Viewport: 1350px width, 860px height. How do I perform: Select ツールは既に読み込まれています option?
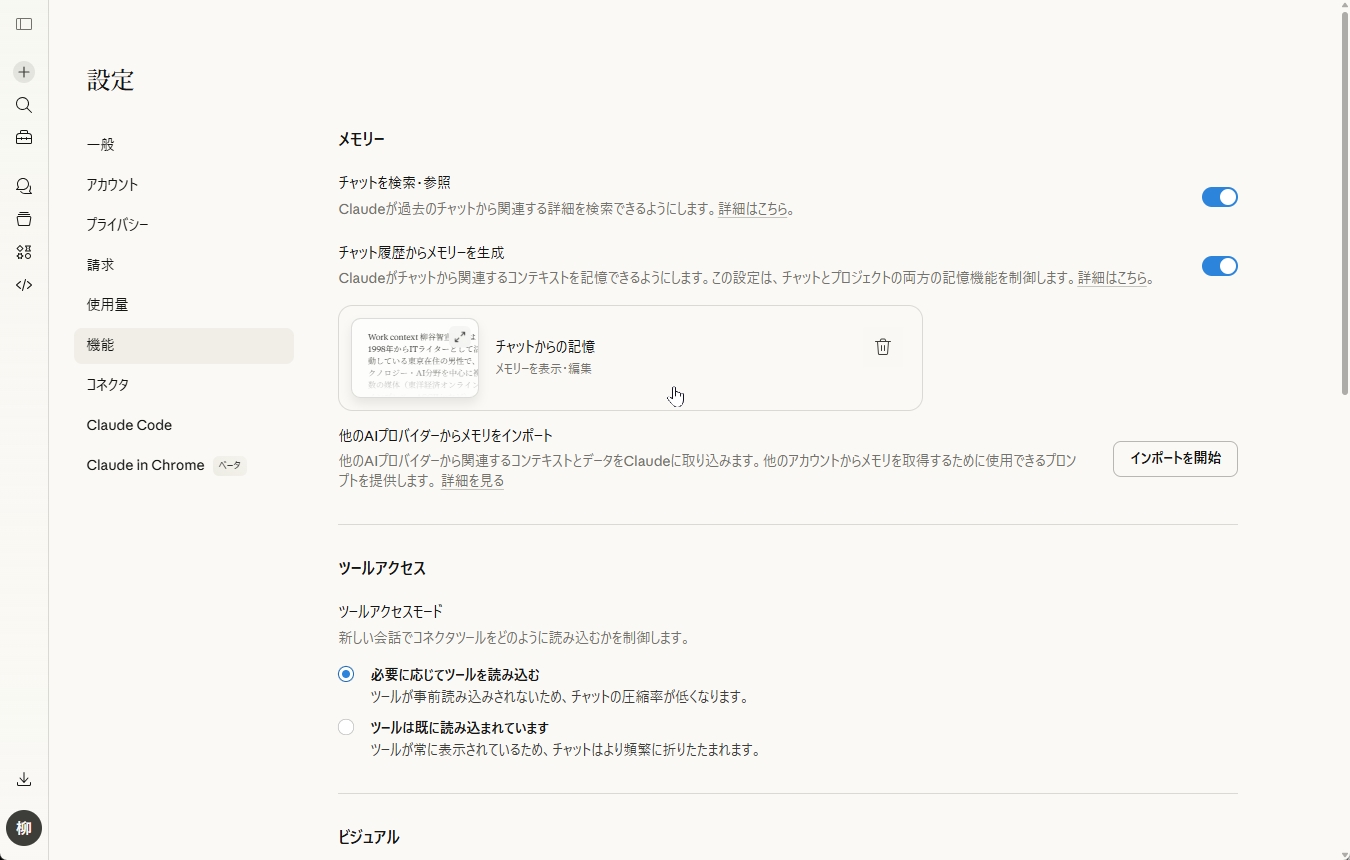pyautogui.click(x=345, y=727)
